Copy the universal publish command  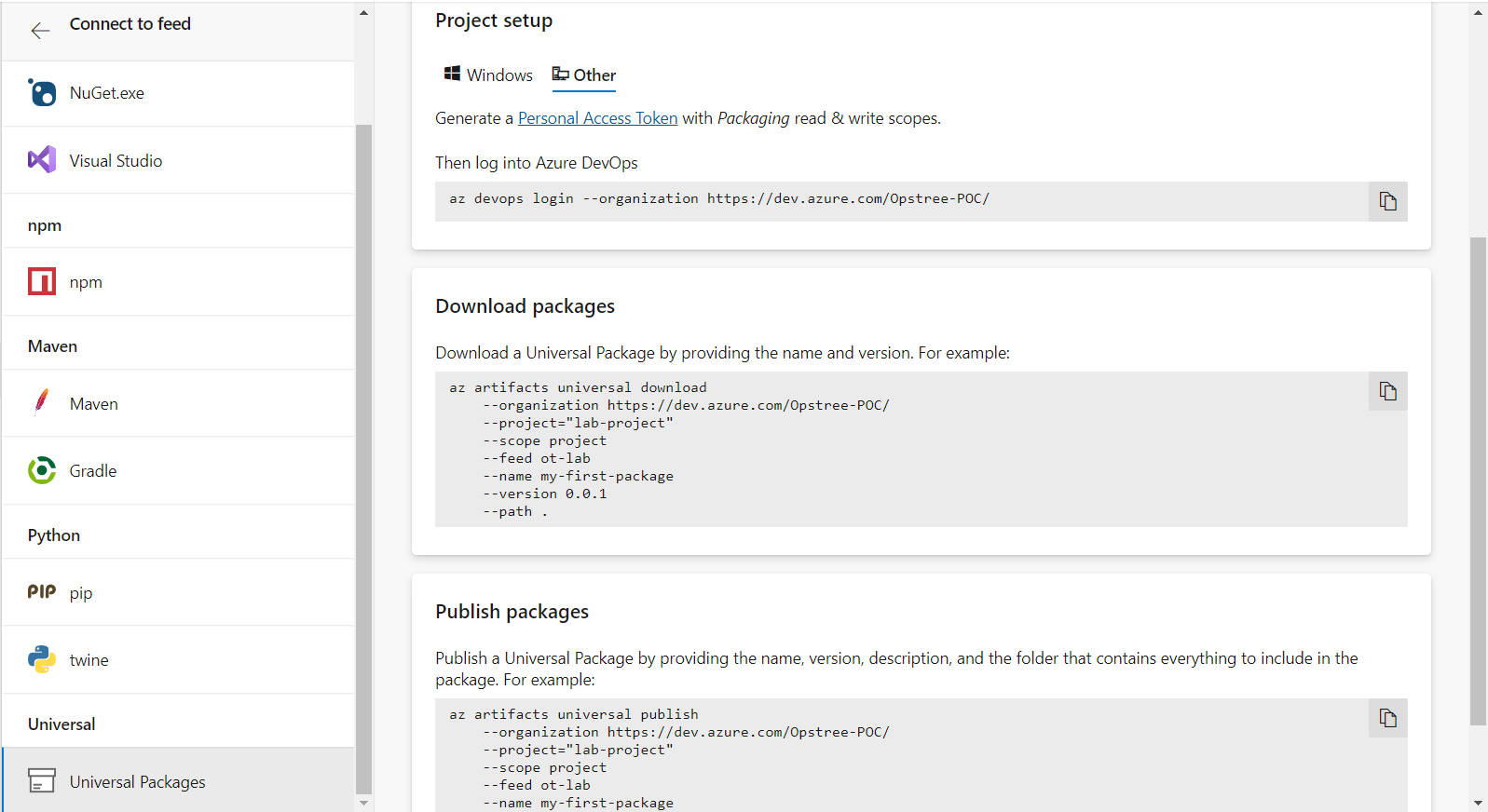1388,718
